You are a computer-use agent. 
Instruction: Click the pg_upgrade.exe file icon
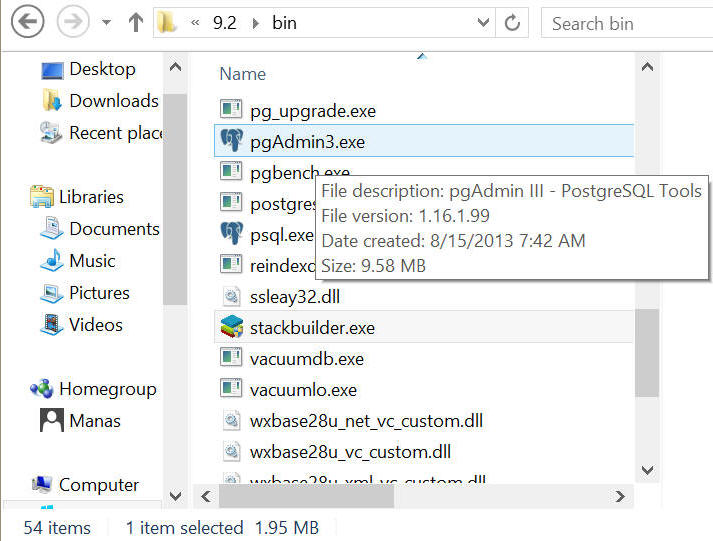click(231, 109)
